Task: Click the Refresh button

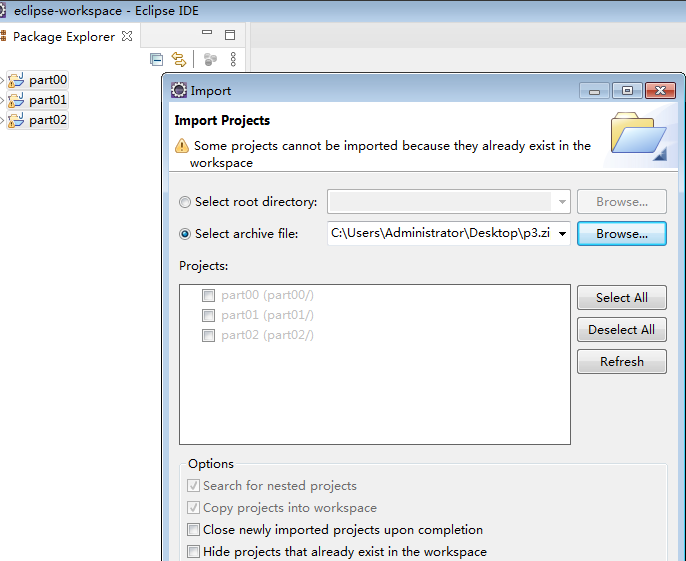Action: tap(622, 361)
